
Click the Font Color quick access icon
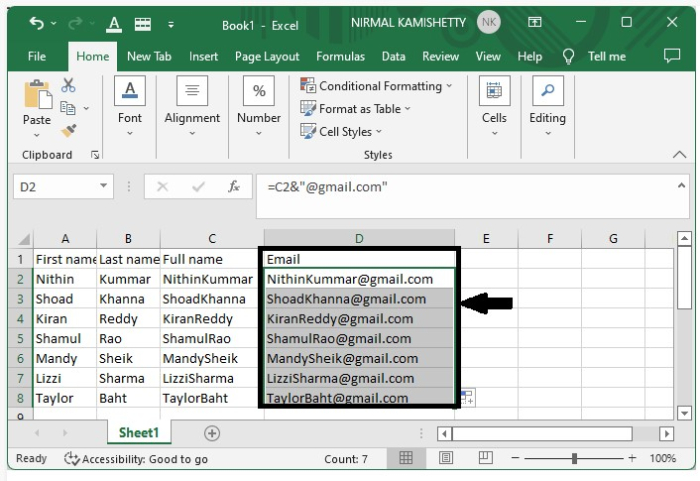pos(114,24)
